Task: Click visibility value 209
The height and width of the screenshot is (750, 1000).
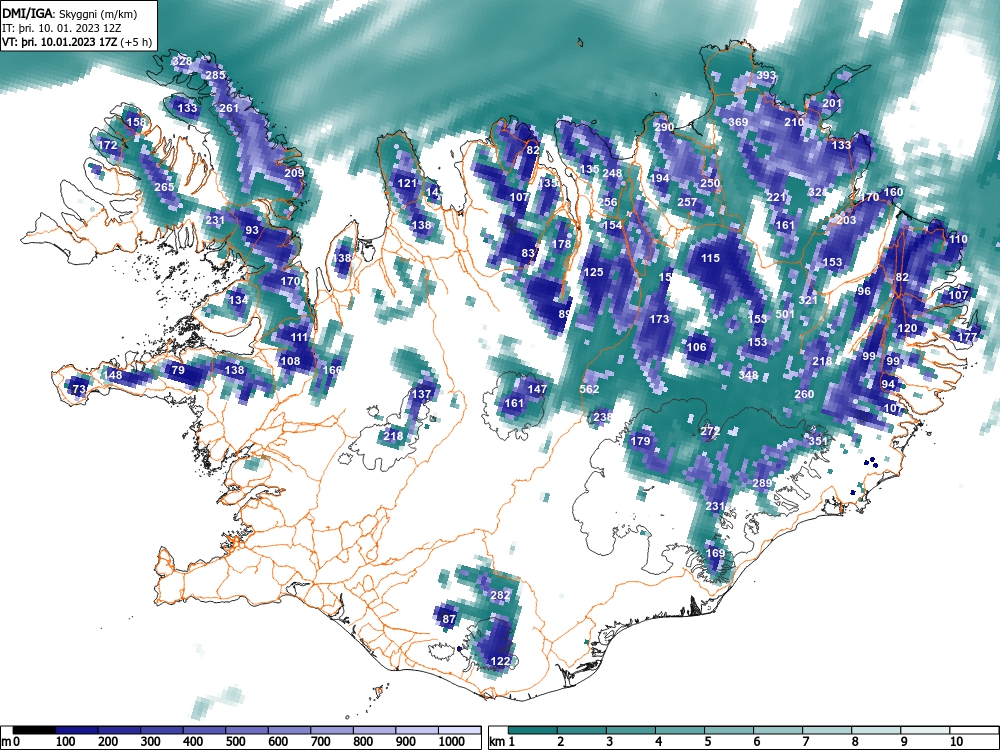Action: (x=294, y=173)
